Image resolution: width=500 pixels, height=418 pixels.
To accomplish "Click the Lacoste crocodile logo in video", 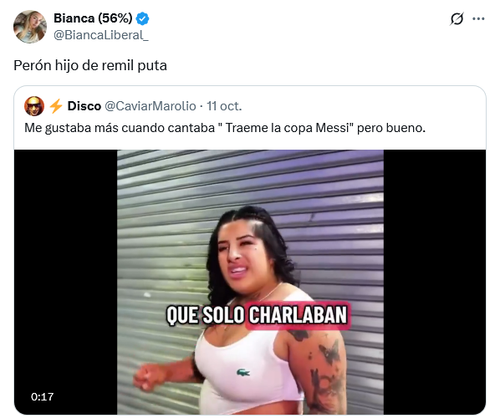I will point(243,372).
